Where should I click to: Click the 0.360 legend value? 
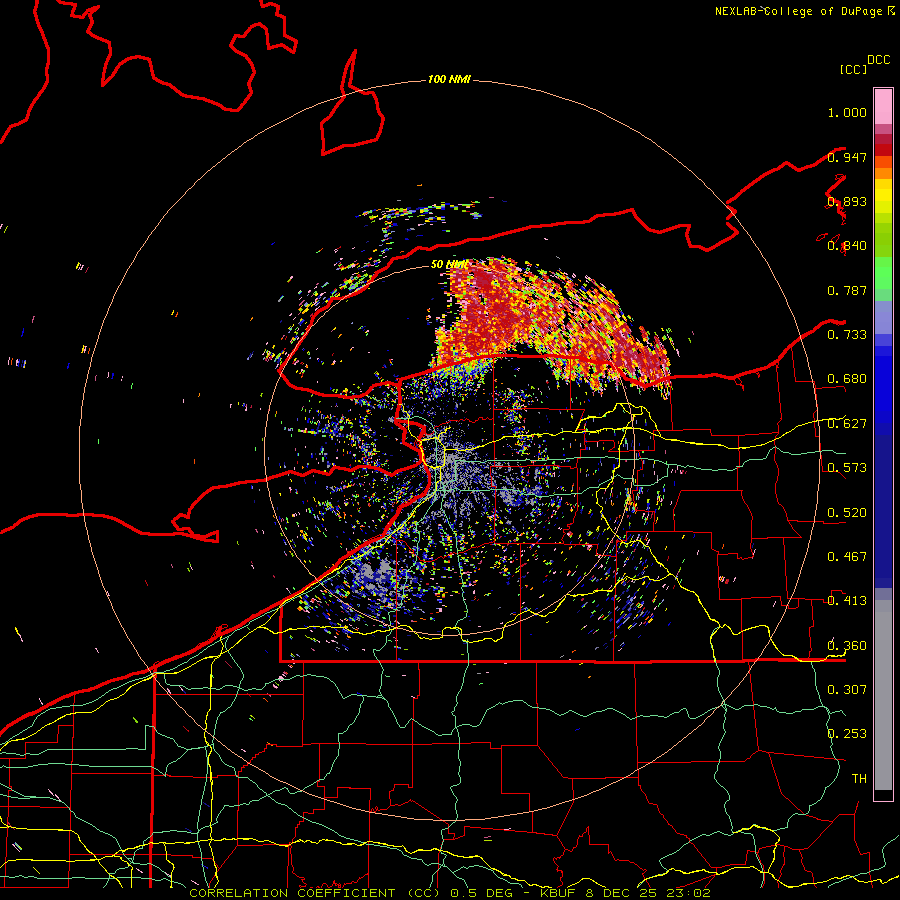[847, 646]
